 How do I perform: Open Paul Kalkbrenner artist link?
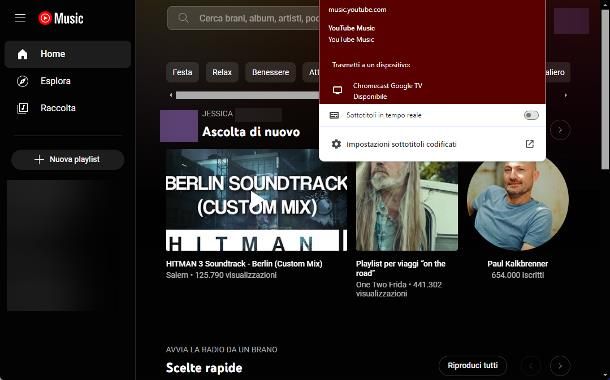pyautogui.click(x=517, y=264)
